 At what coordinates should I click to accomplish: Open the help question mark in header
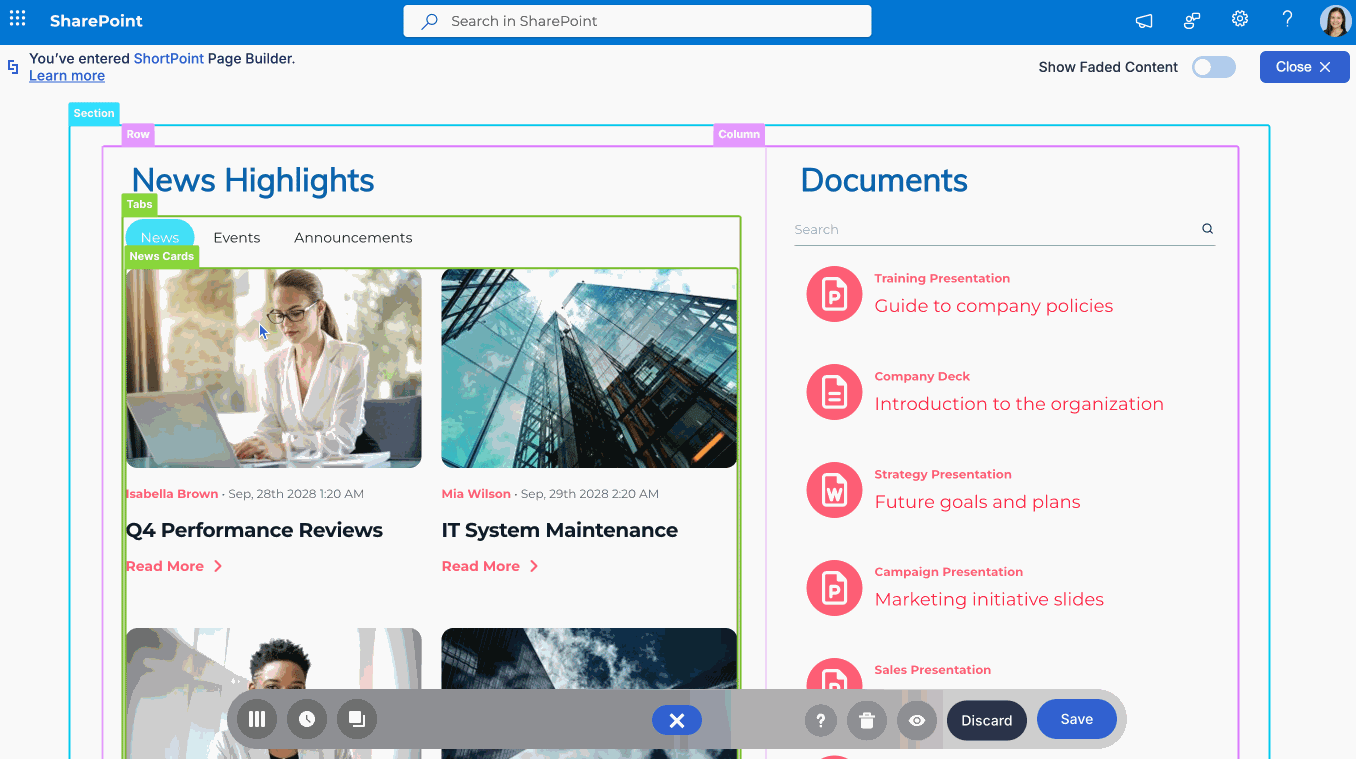point(1288,19)
